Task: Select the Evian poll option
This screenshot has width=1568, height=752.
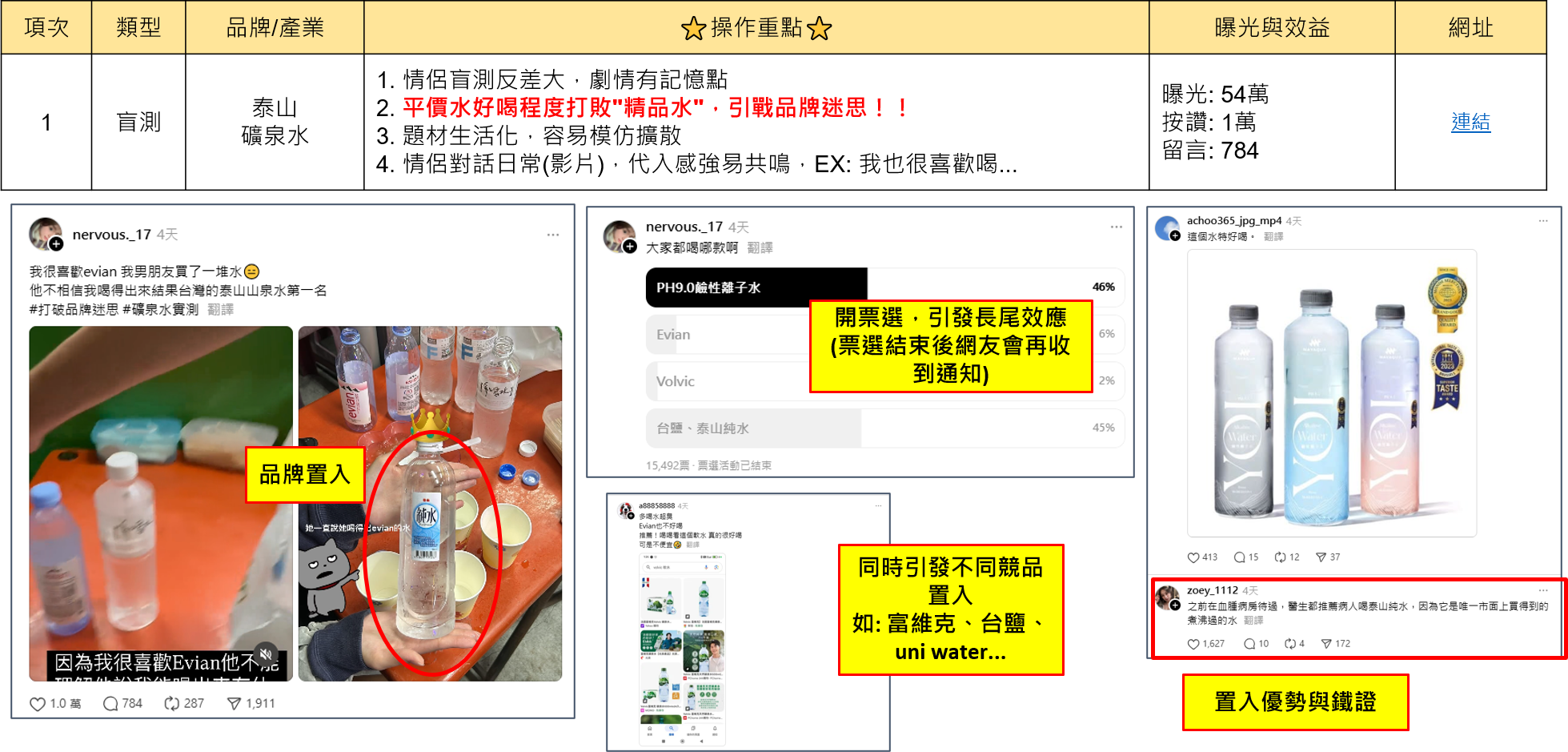Action: click(885, 335)
